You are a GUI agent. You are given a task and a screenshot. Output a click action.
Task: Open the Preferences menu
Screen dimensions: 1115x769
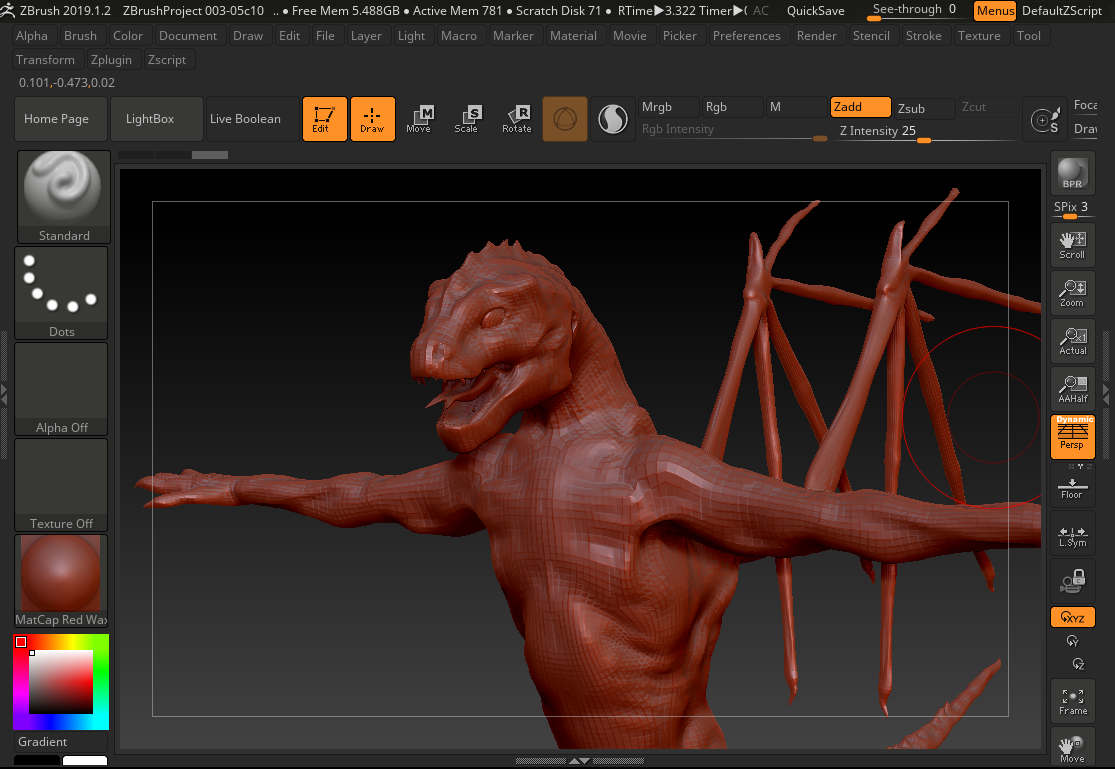pyautogui.click(x=746, y=36)
